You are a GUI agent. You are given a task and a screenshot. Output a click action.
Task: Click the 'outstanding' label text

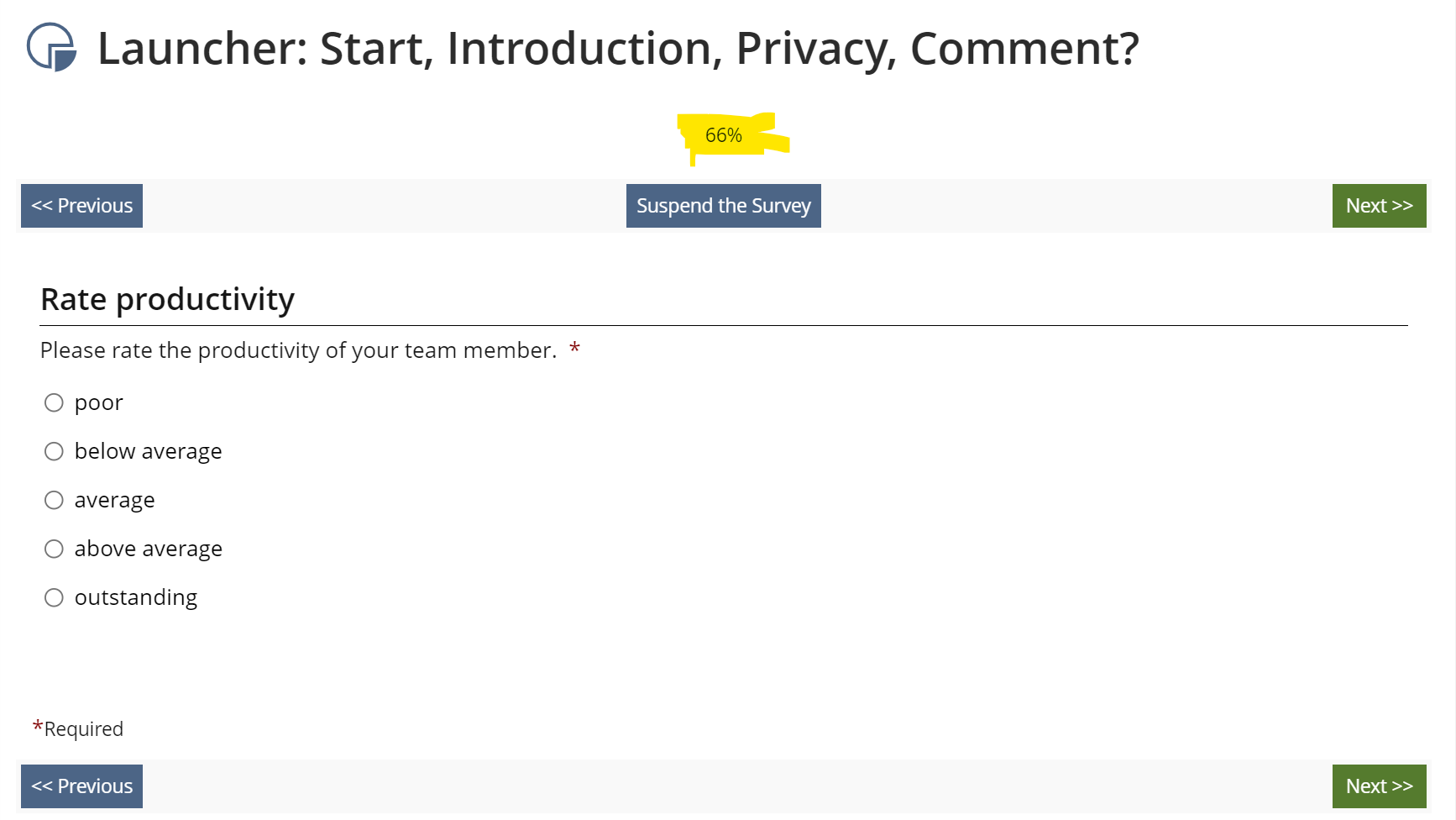tap(136, 598)
